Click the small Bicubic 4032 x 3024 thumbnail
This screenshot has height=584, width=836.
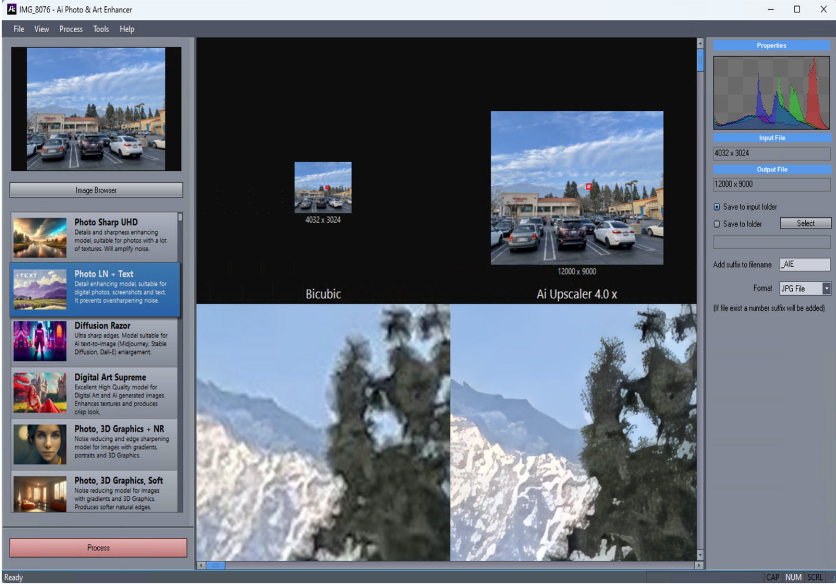click(x=323, y=187)
